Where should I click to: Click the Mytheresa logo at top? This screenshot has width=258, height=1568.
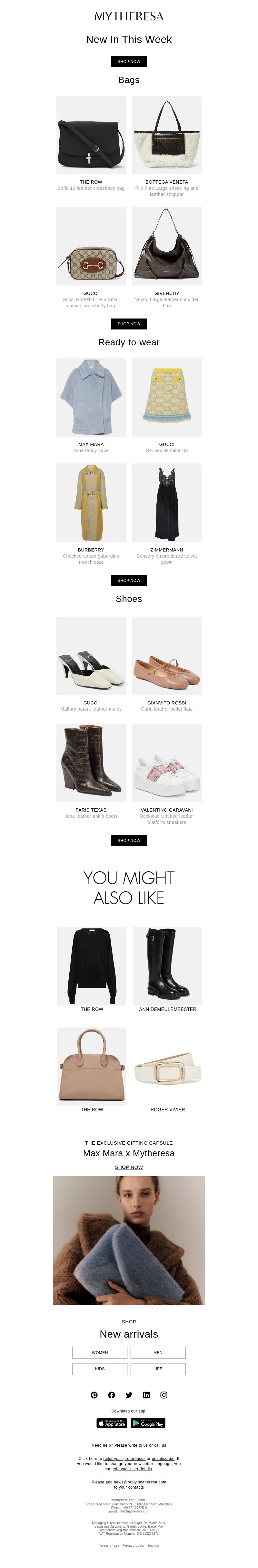coord(129,16)
